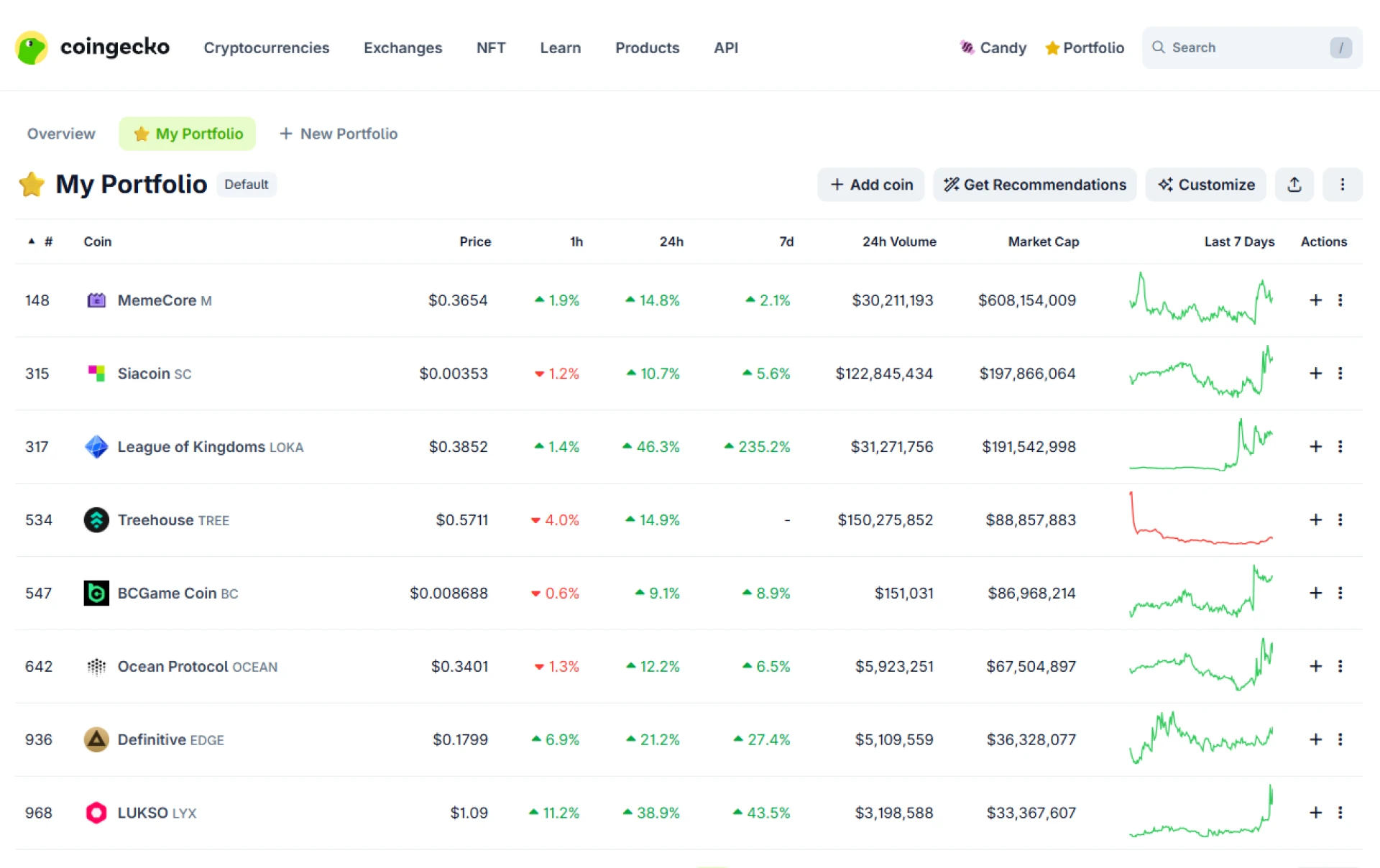This screenshot has height=868, width=1380.
Task: Click the Get Recommendations button
Action: coord(1034,185)
